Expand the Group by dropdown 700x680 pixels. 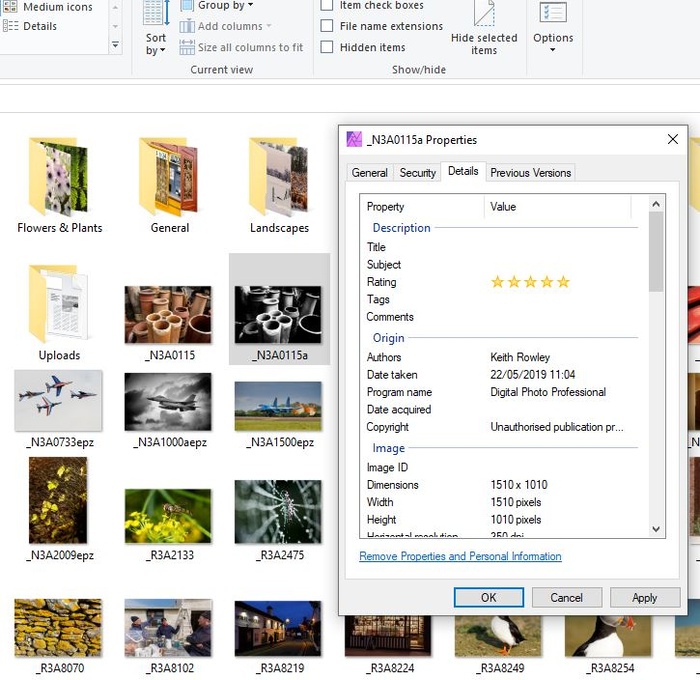click(x=225, y=6)
